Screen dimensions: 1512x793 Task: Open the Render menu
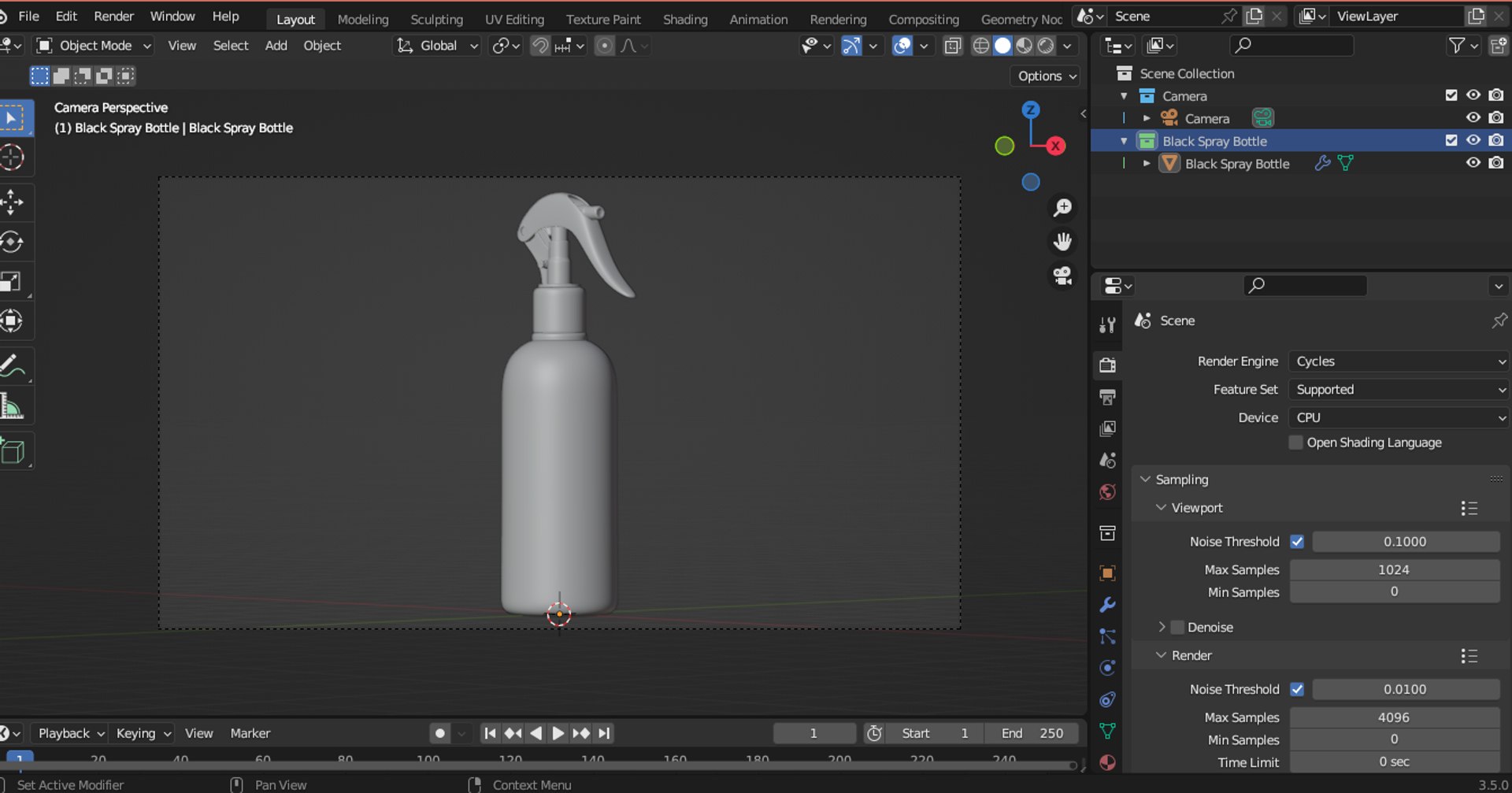[113, 17]
